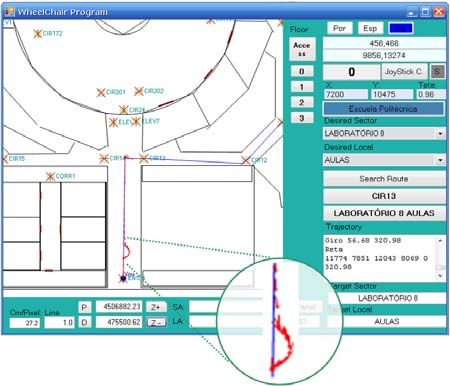Click the CIR172 waypoint marker on map
The image size is (450, 386).
coord(38,33)
